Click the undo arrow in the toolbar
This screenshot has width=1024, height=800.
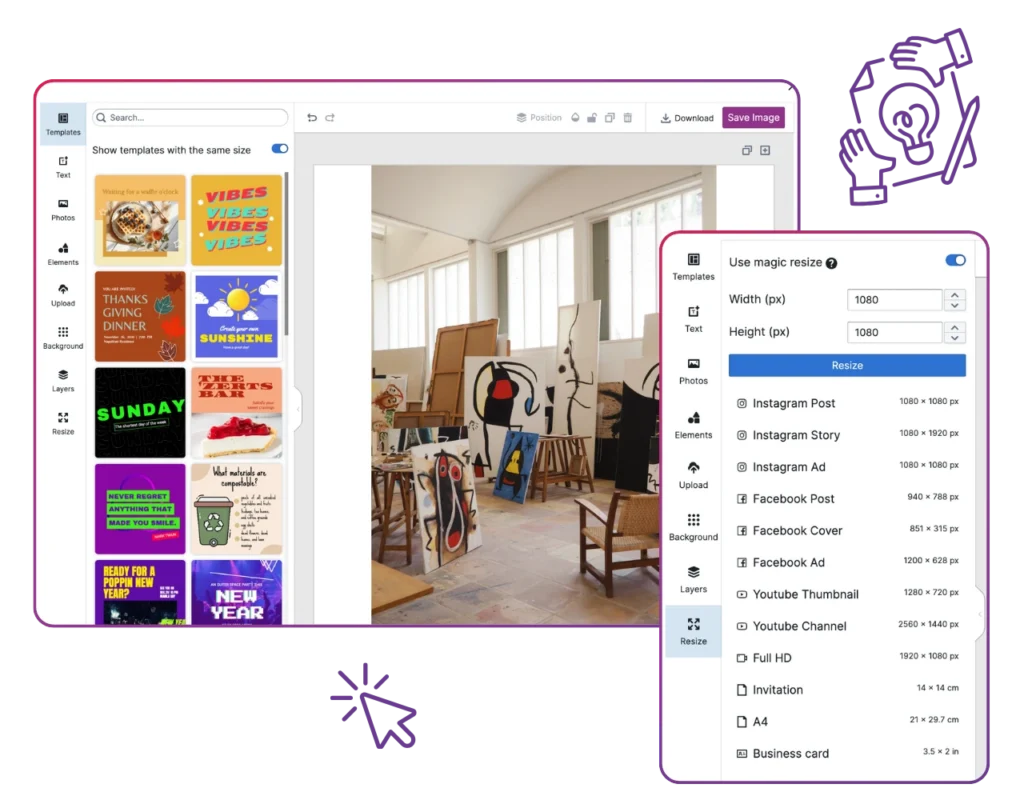[312, 118]
